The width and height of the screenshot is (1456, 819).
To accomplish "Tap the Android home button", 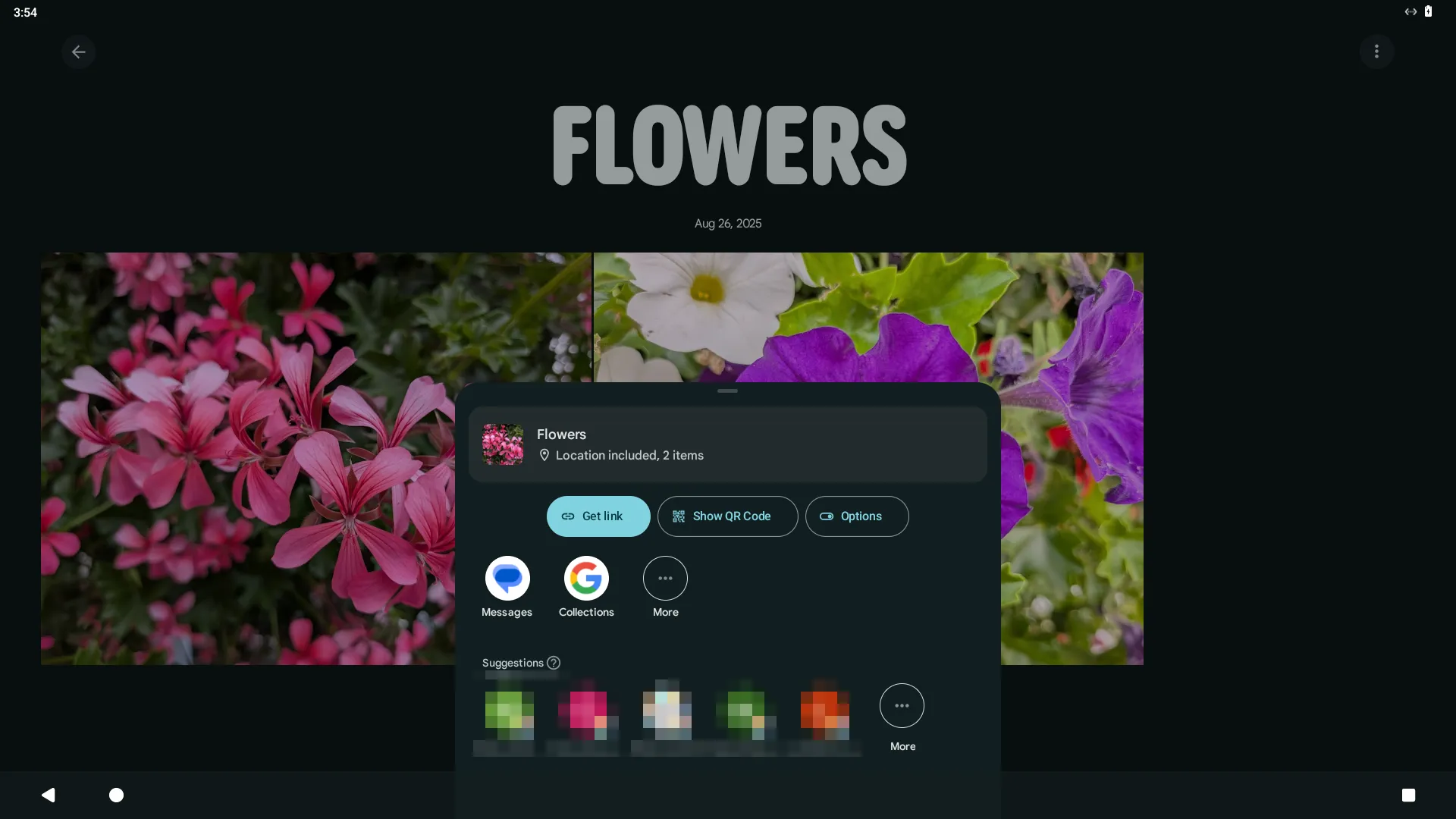I will pyautogui.click(x=115, y=795).
